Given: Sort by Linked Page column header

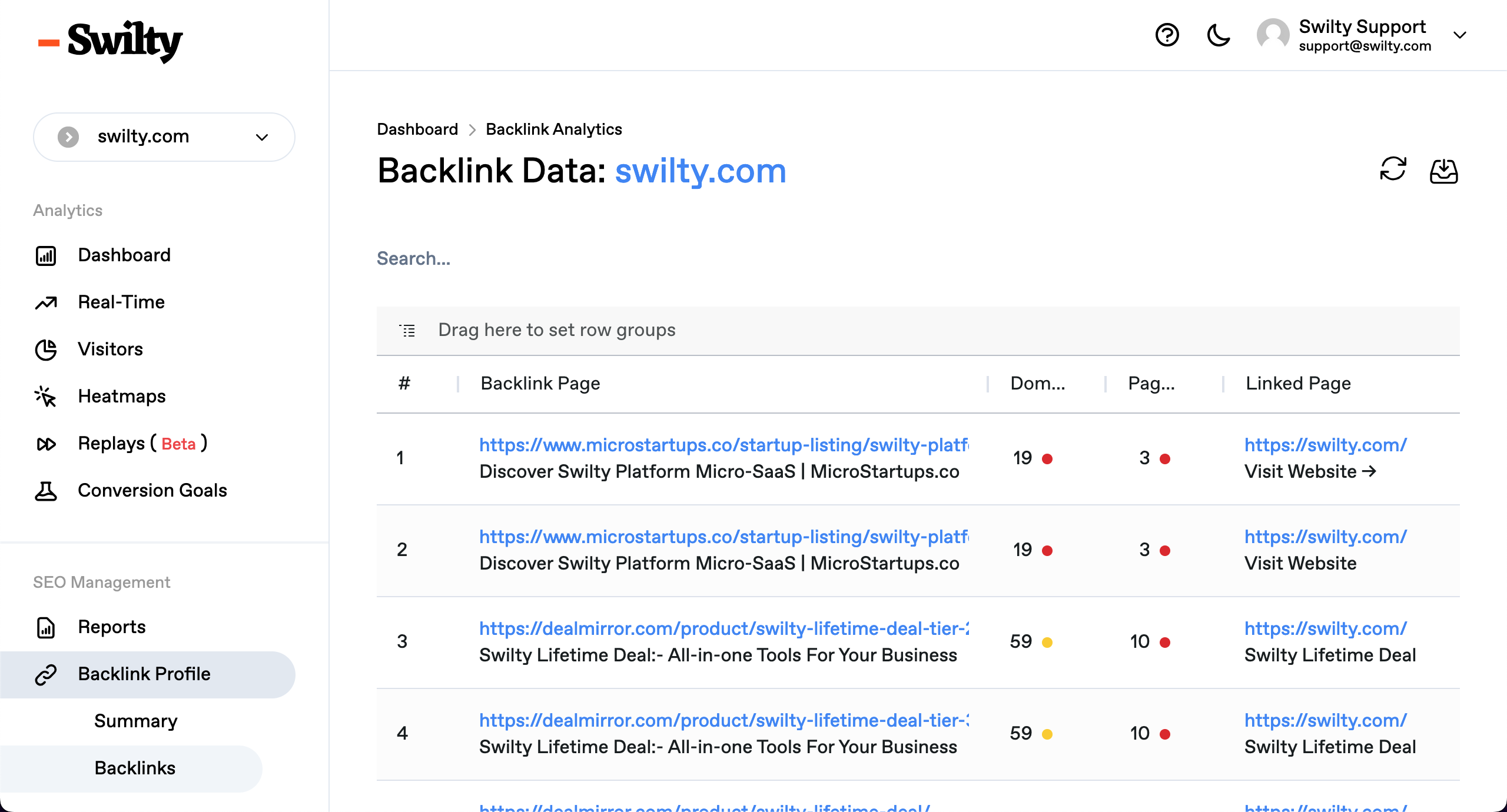Looking at the screenshot, I should pyautogui.click(x=1298, y=384).
